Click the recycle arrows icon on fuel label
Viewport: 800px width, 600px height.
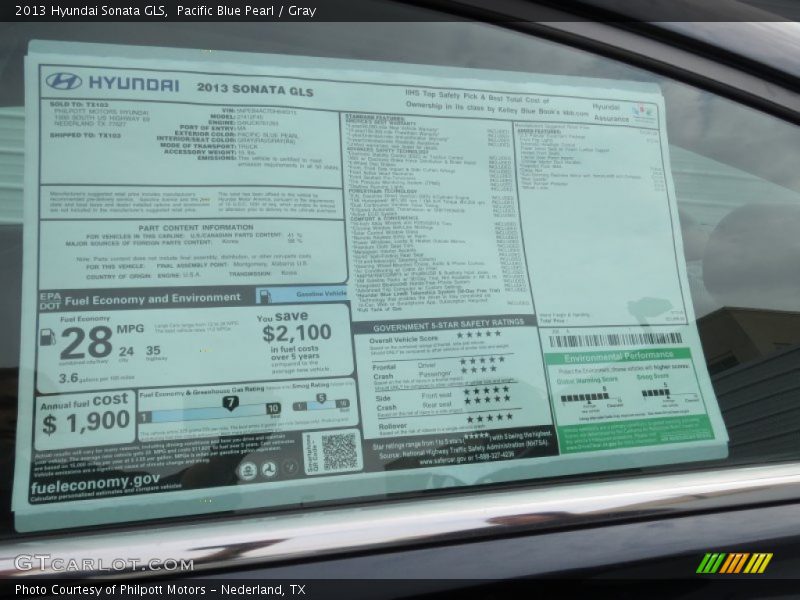click(x=288, y=467)
